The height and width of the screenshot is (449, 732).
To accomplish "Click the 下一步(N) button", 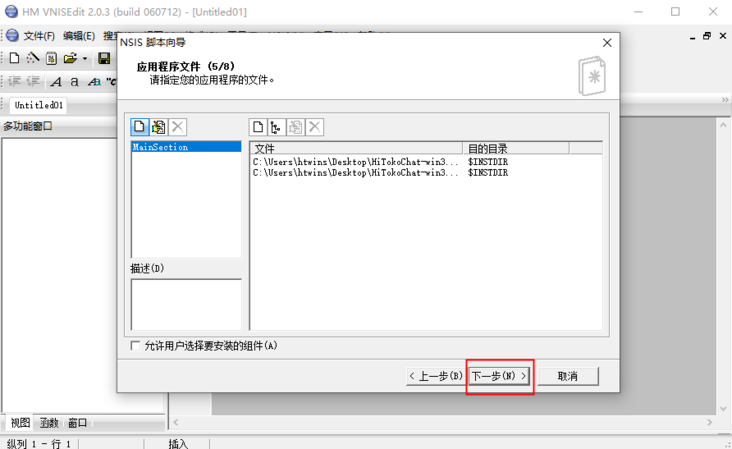I will 499,376.
